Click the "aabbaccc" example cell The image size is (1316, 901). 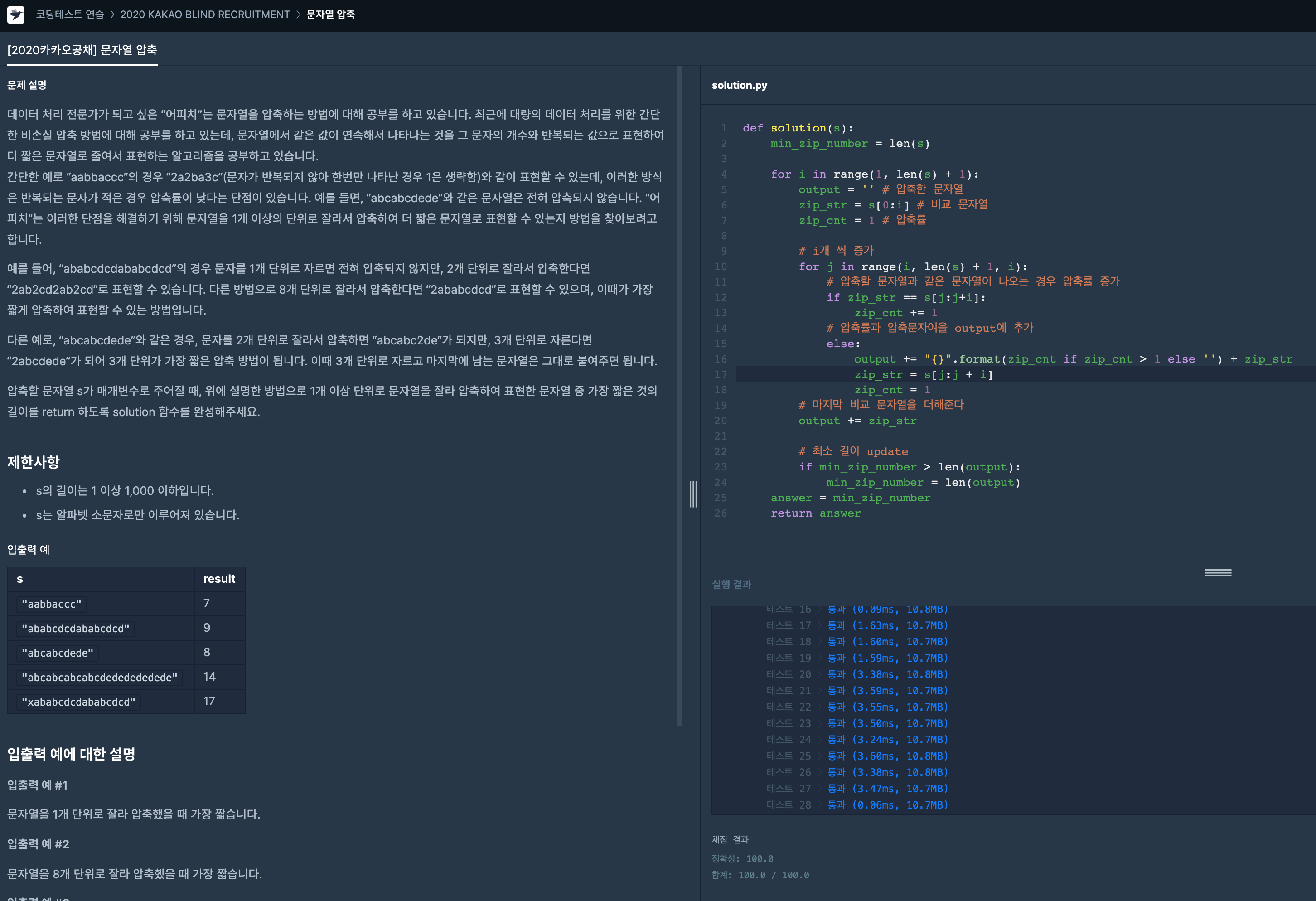tap(52, 604)
